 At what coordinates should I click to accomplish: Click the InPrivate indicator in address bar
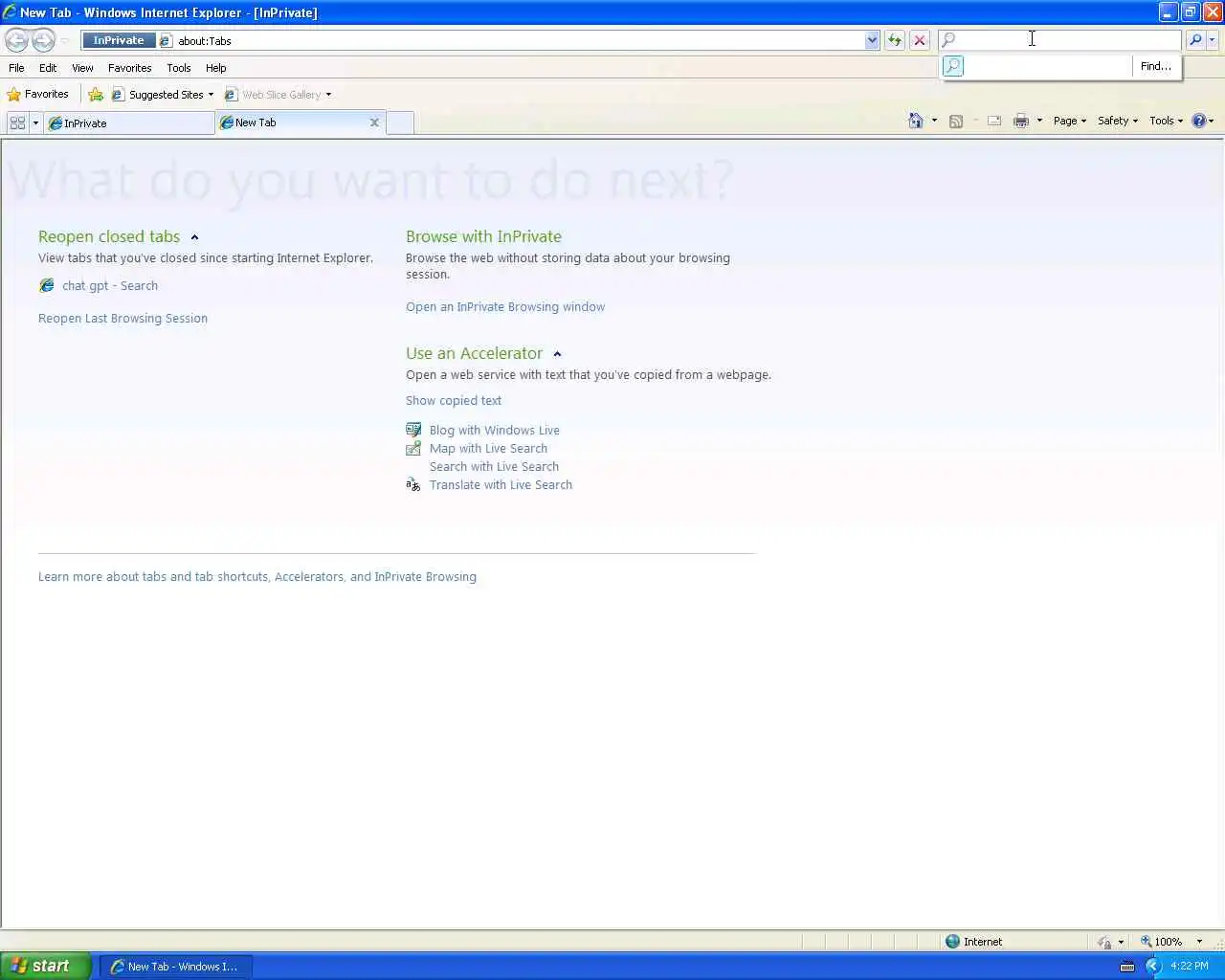tap(119, 40)
